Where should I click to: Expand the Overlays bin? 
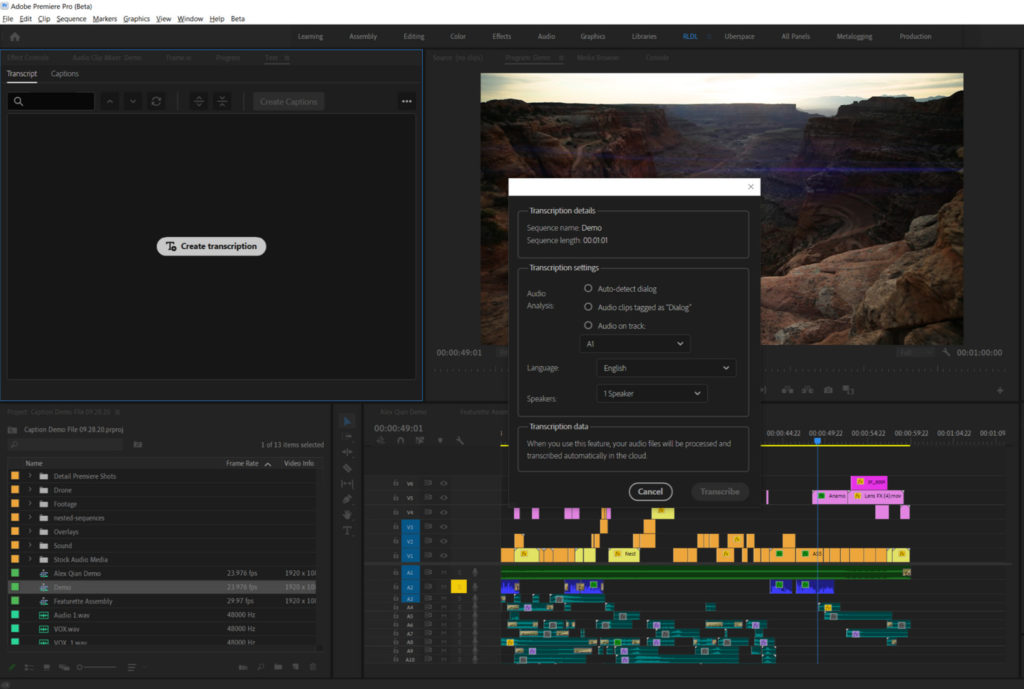click(x=29, y=532)
